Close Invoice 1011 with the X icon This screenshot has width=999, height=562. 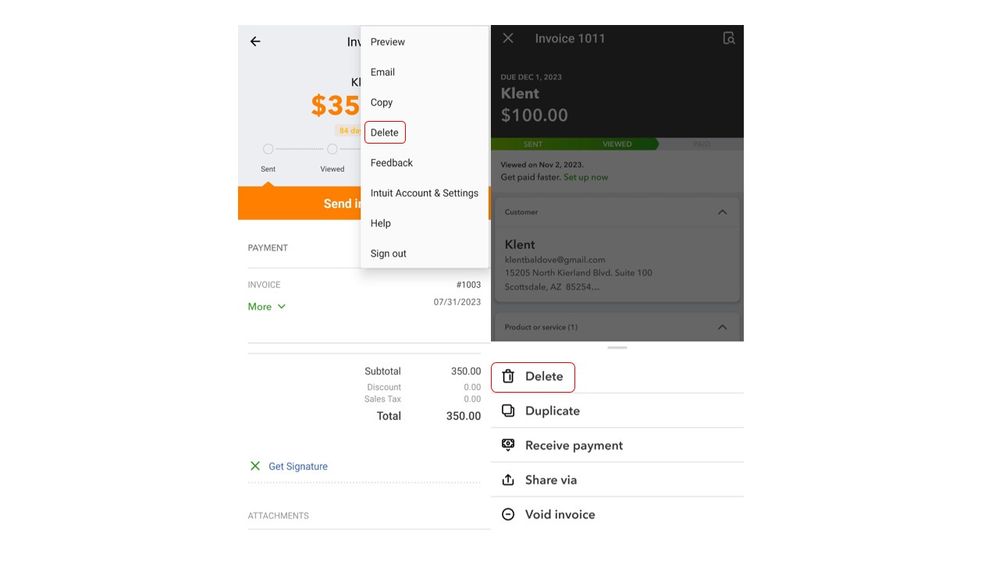click(x=508, y=38)
